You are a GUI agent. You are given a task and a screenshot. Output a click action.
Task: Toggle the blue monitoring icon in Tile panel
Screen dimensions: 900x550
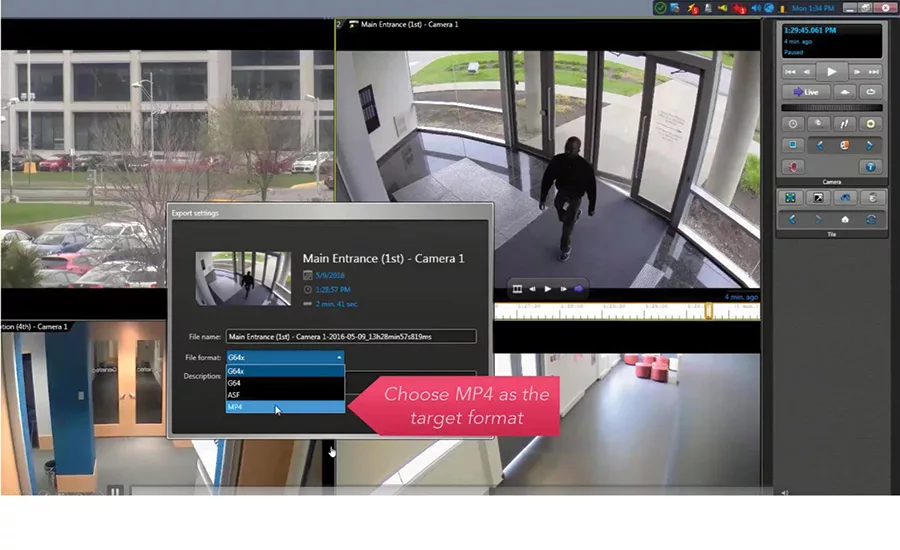click(845, 198)
